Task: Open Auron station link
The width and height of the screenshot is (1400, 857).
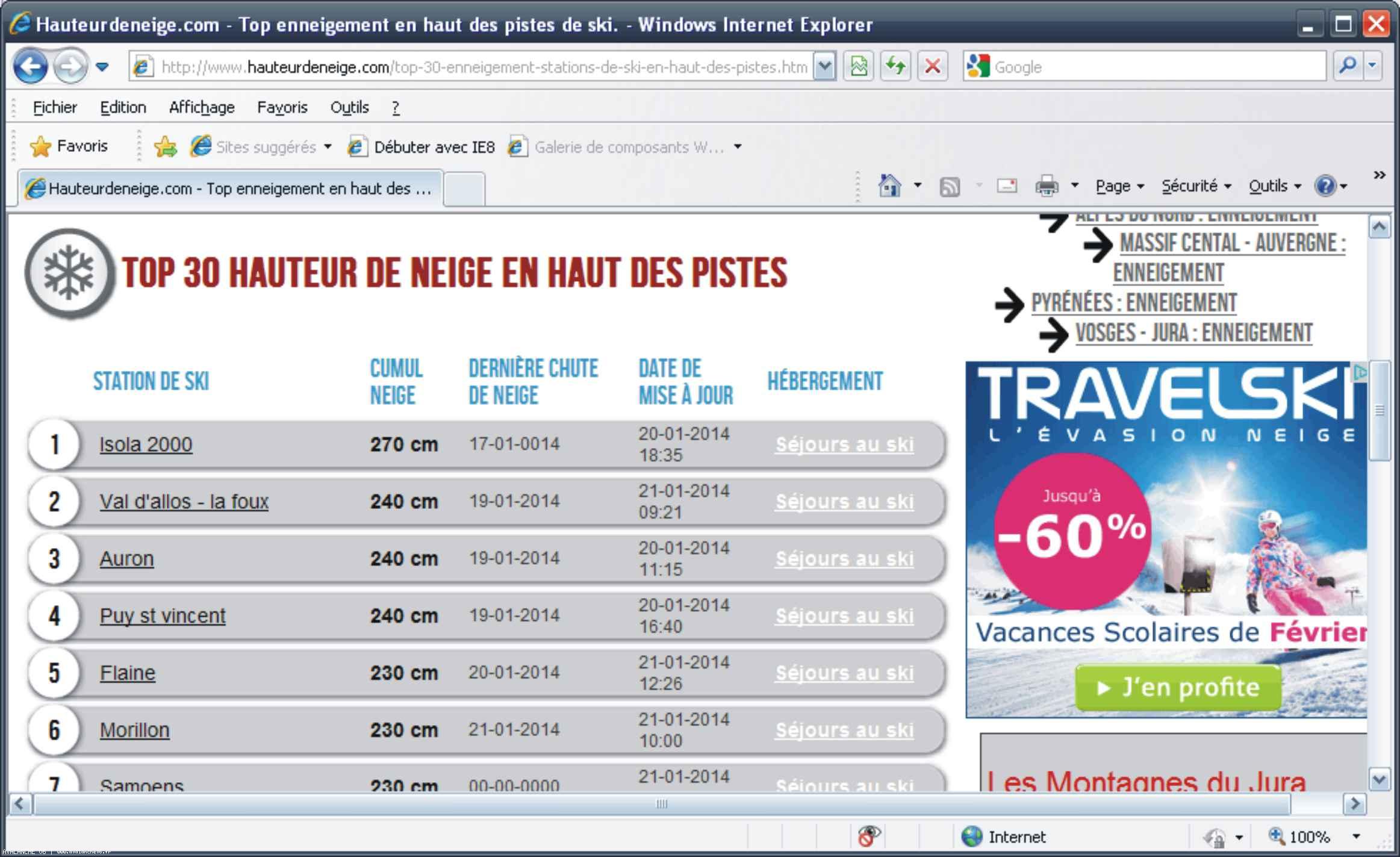Action: [x=126, y=559]
